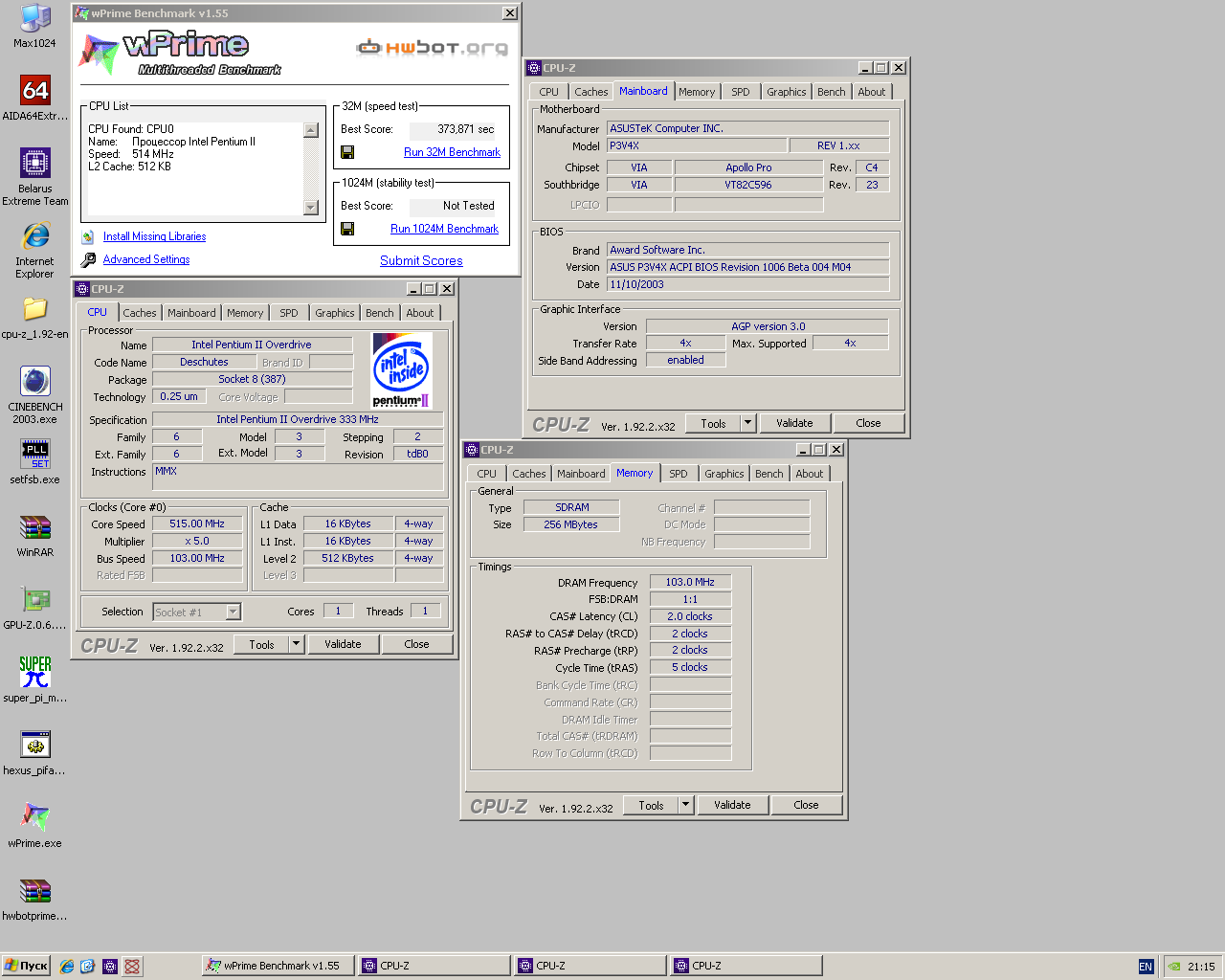Open About tab in Mainboard window
Screen dimensions: 1225x980
coord(872,92)
